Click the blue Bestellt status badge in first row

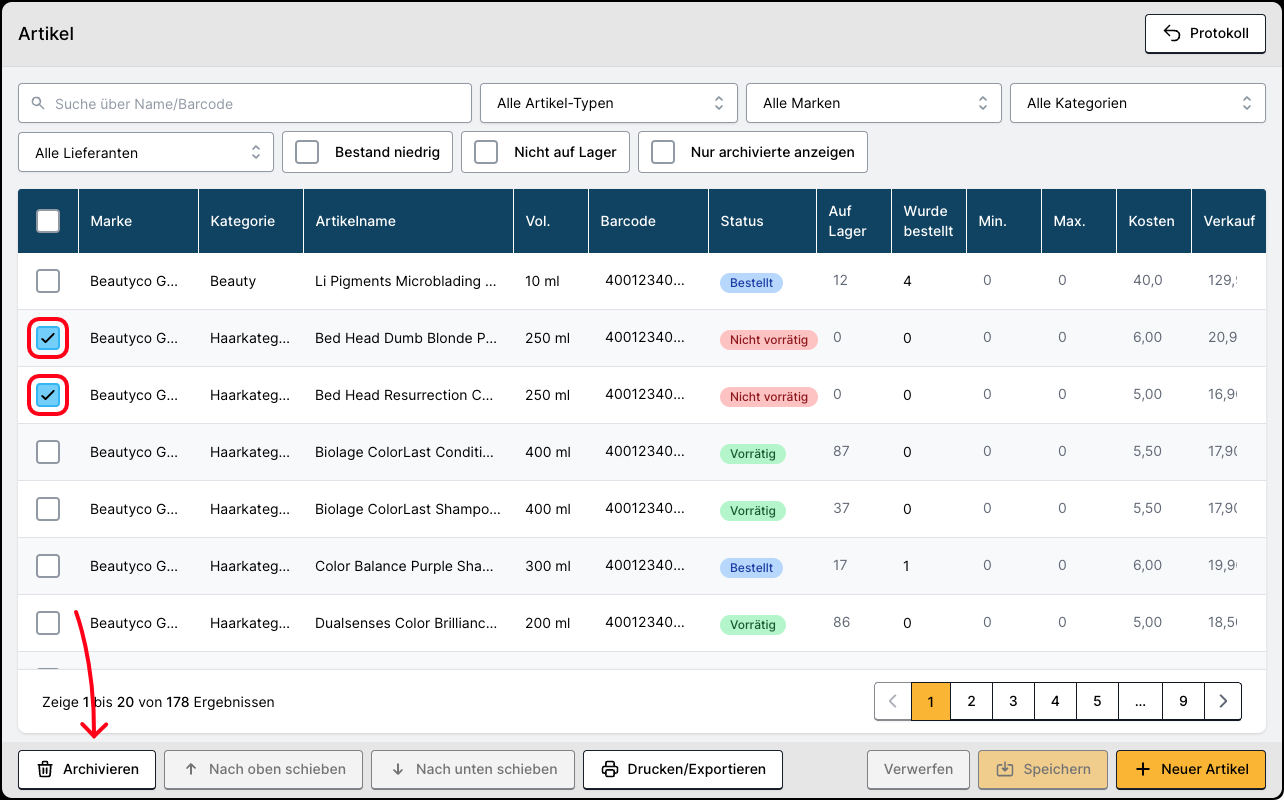click(751, 283)
